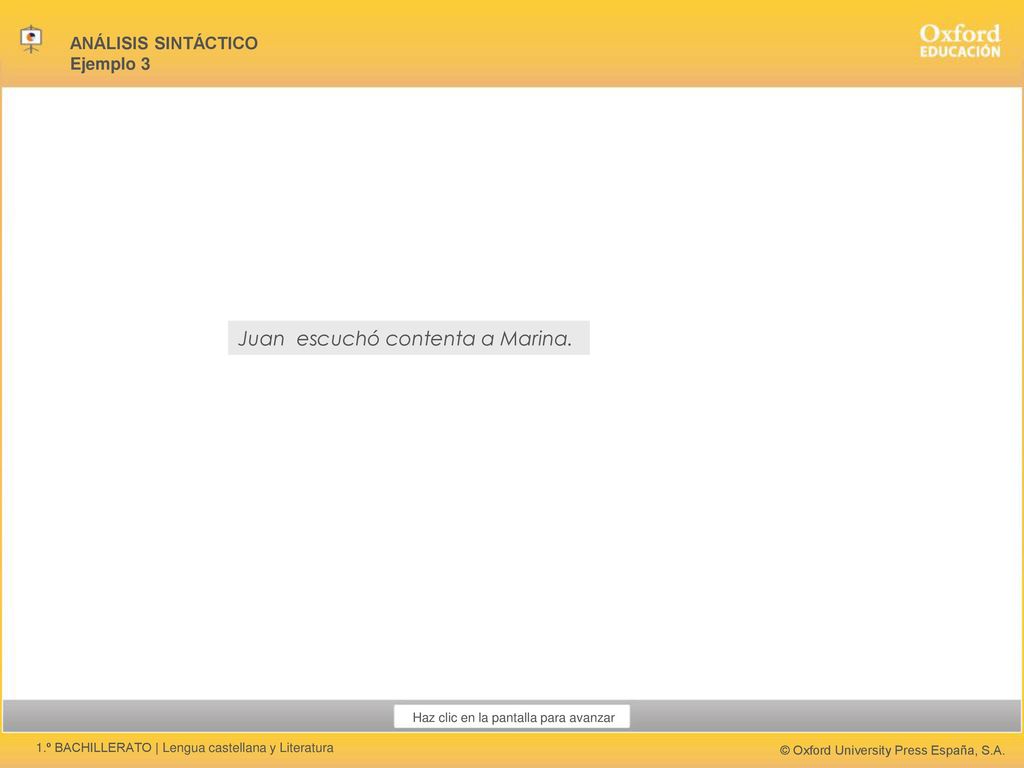The width and height of the screenshot is (1024, 768).
Task: Click 'Haz clic en la pantalla para avanzar' button
Action: (x=512, y=716)
